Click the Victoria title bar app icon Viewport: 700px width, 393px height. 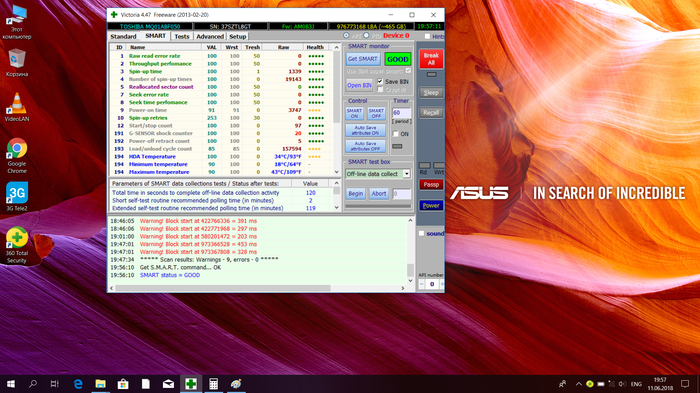(x=114, y=15)
